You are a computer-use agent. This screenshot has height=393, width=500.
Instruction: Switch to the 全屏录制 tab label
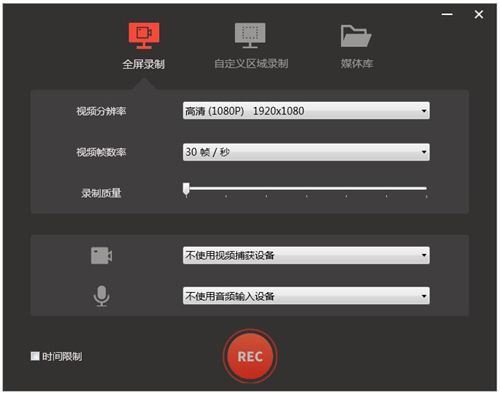point(143,64)
